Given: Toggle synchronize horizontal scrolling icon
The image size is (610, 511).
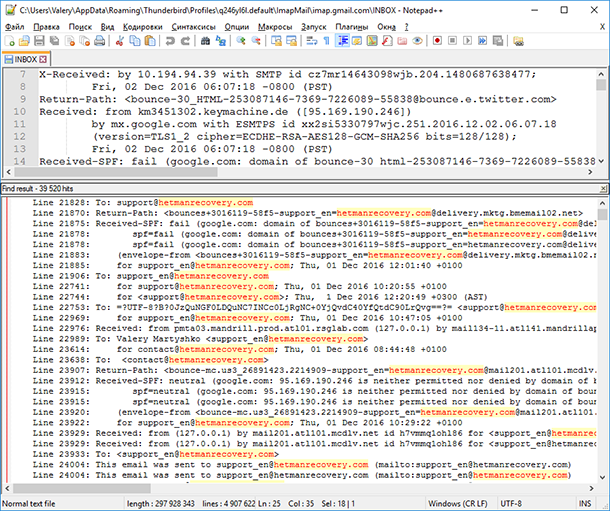Looking at the screenshot, I should tap(291, 41).
